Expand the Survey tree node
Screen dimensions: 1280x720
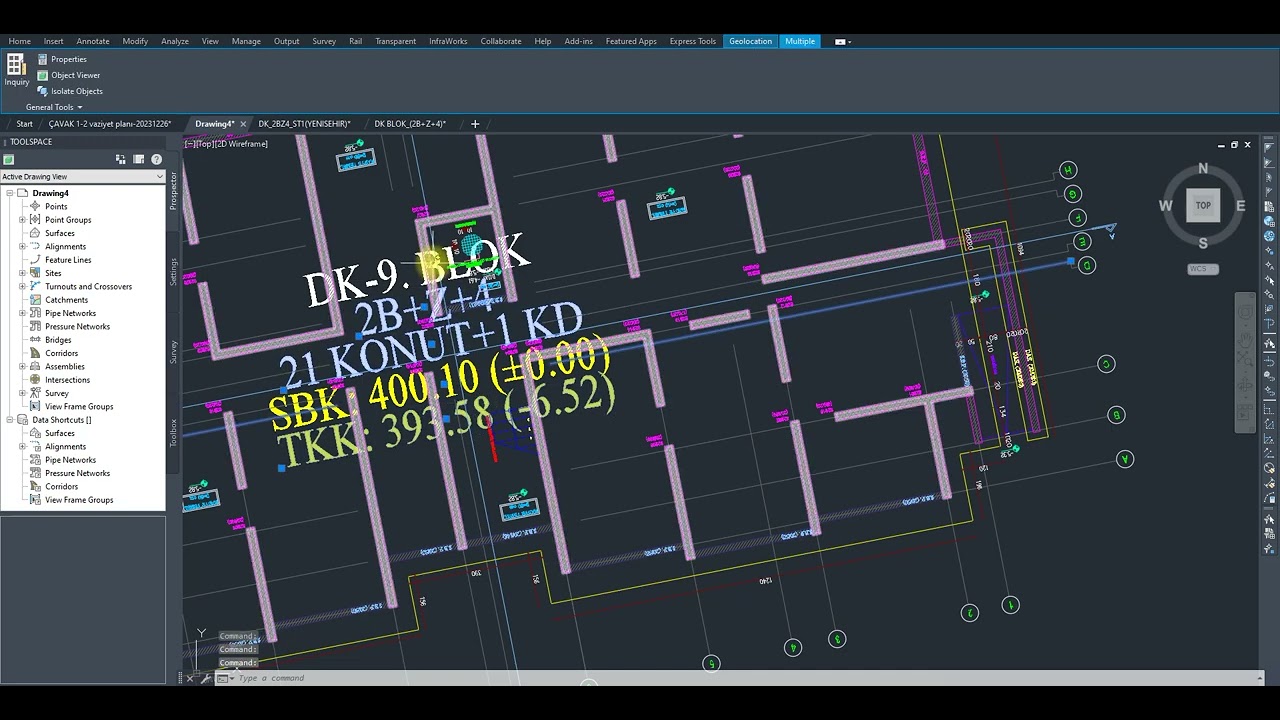(22, 393)
